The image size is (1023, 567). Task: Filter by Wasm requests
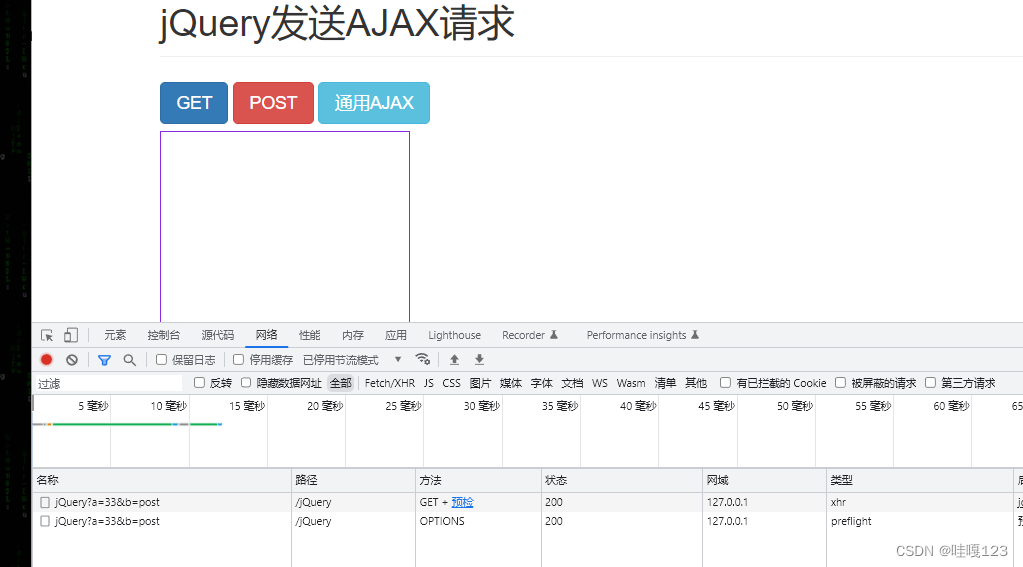[x=631, y=383]
